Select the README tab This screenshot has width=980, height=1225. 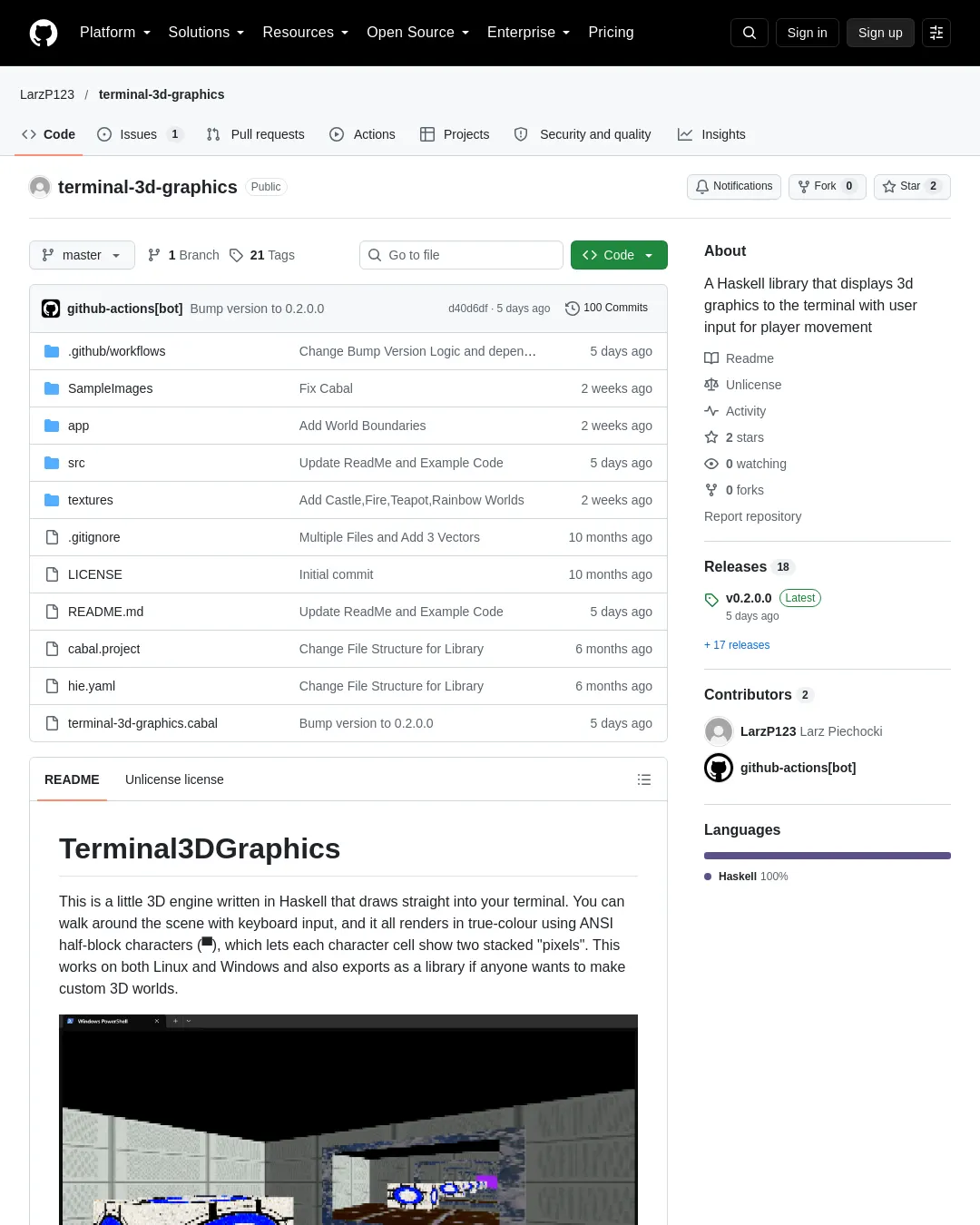point(72,779)
